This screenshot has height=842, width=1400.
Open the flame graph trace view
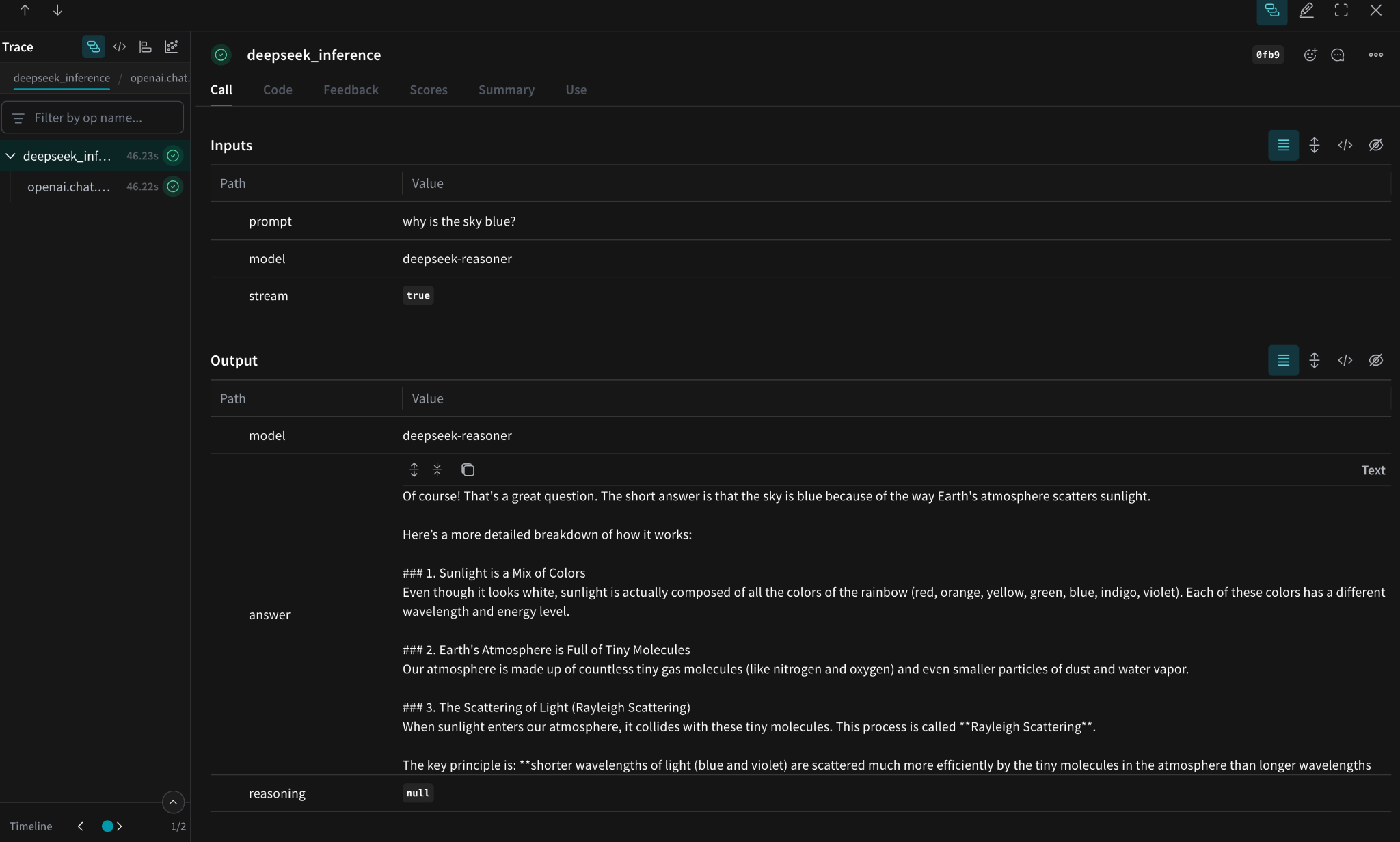pos(145,46)
